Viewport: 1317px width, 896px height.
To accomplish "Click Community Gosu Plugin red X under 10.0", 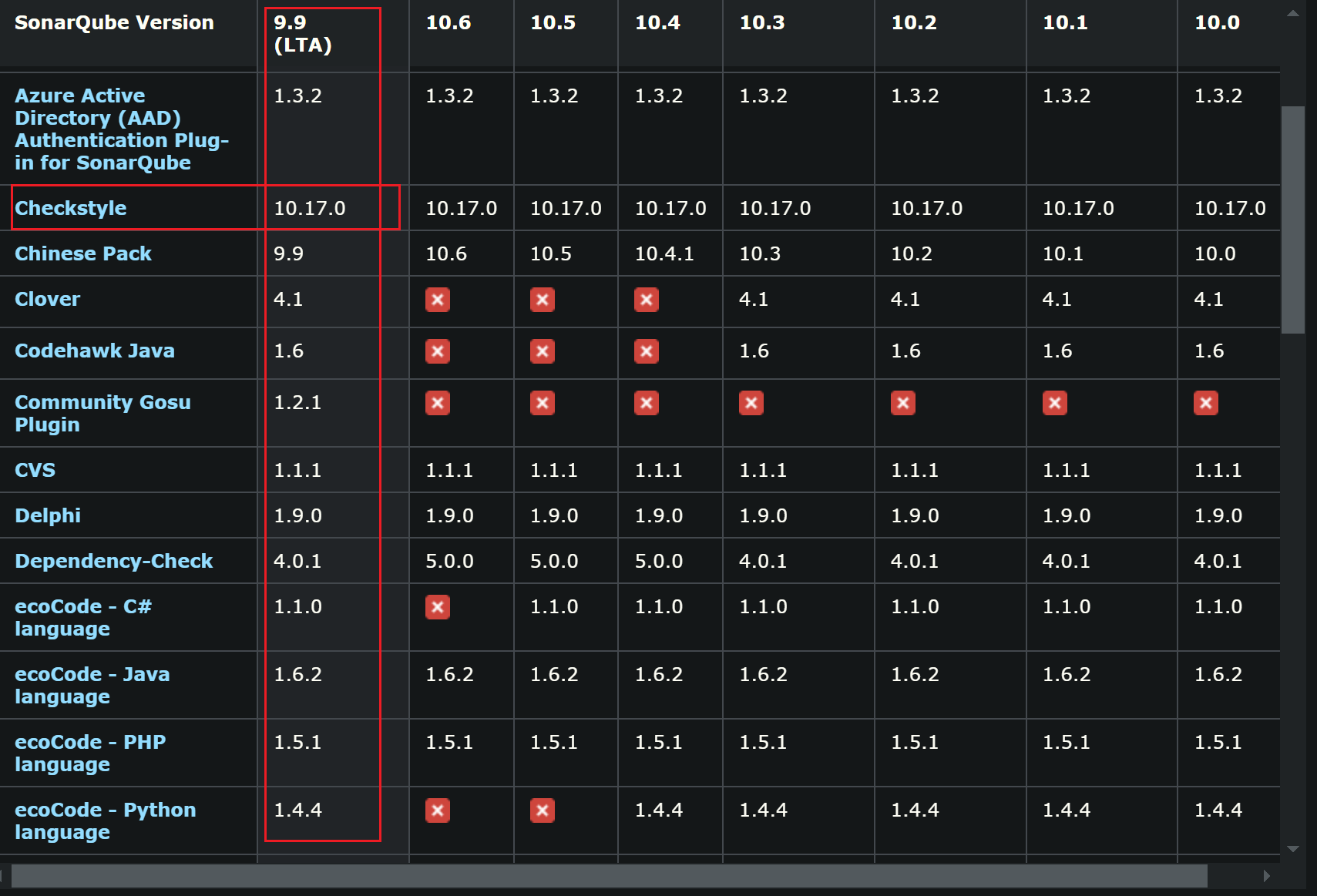I will click(x=1206, y=403).
